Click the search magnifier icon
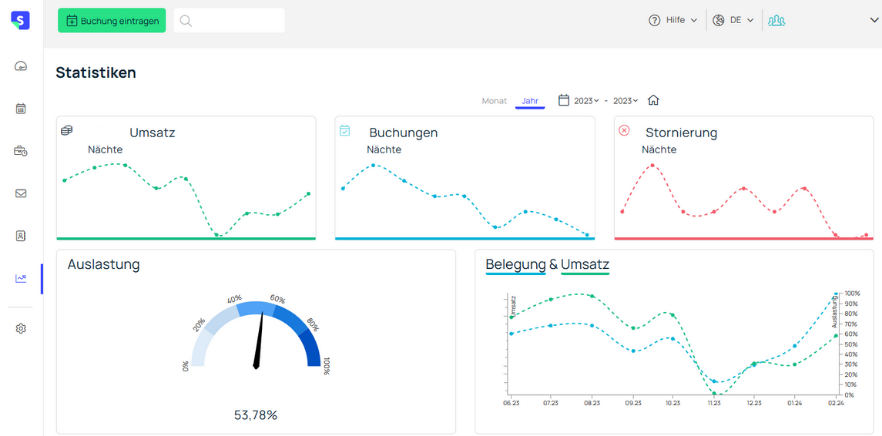 coord(186,21)
